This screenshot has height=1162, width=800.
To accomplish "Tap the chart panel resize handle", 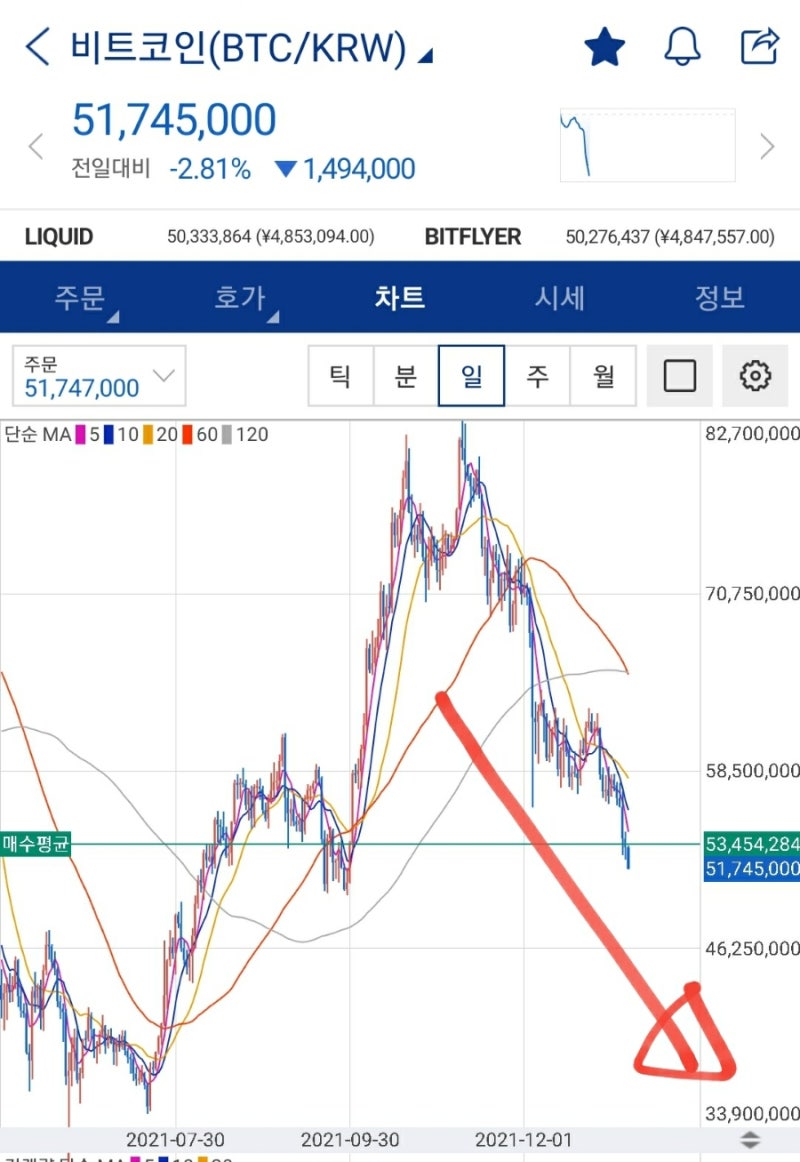I will pyautogui.click(x=750, y=1139).
